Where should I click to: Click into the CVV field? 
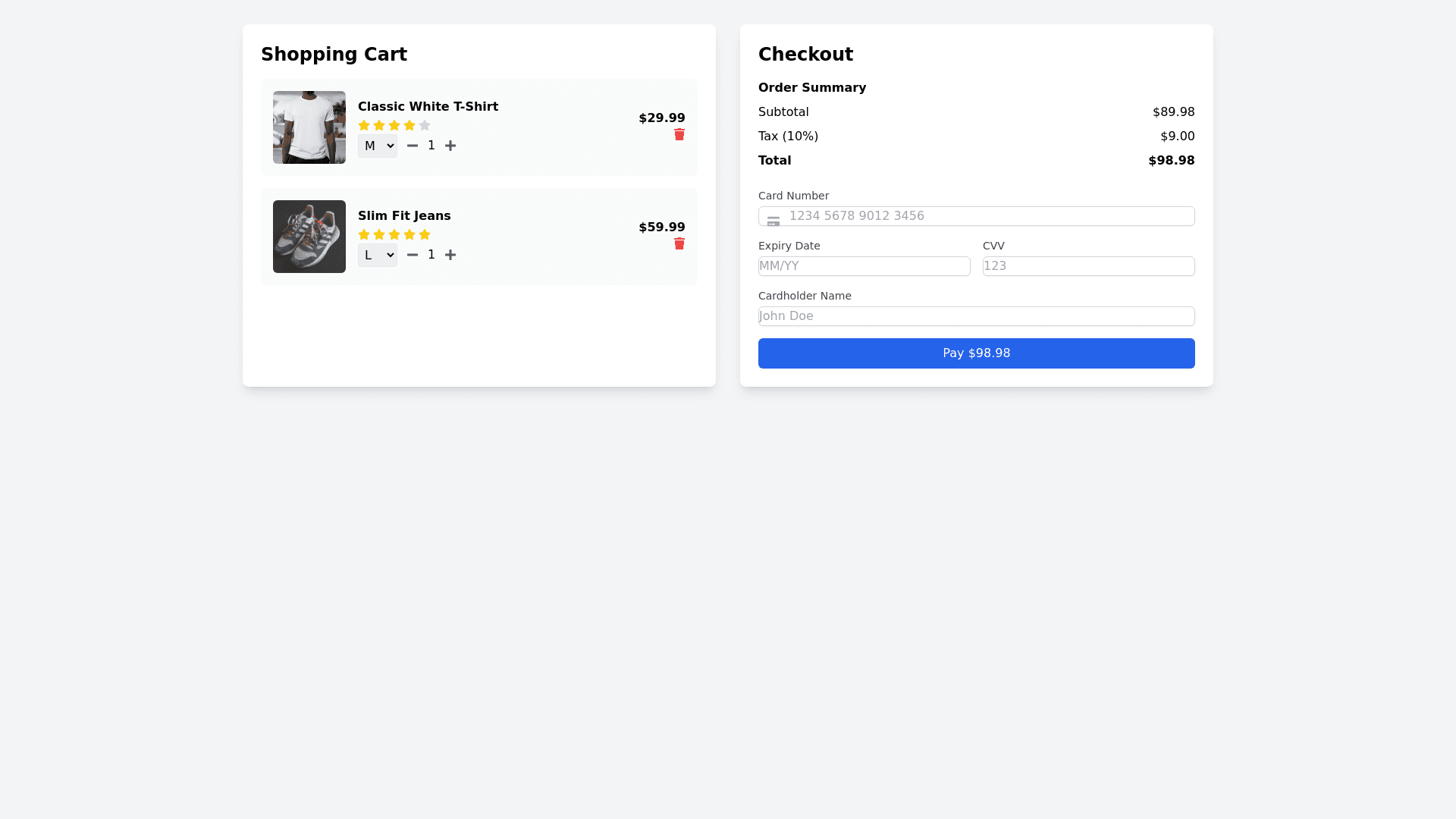pyautogui.click(x=1088, y=266)
